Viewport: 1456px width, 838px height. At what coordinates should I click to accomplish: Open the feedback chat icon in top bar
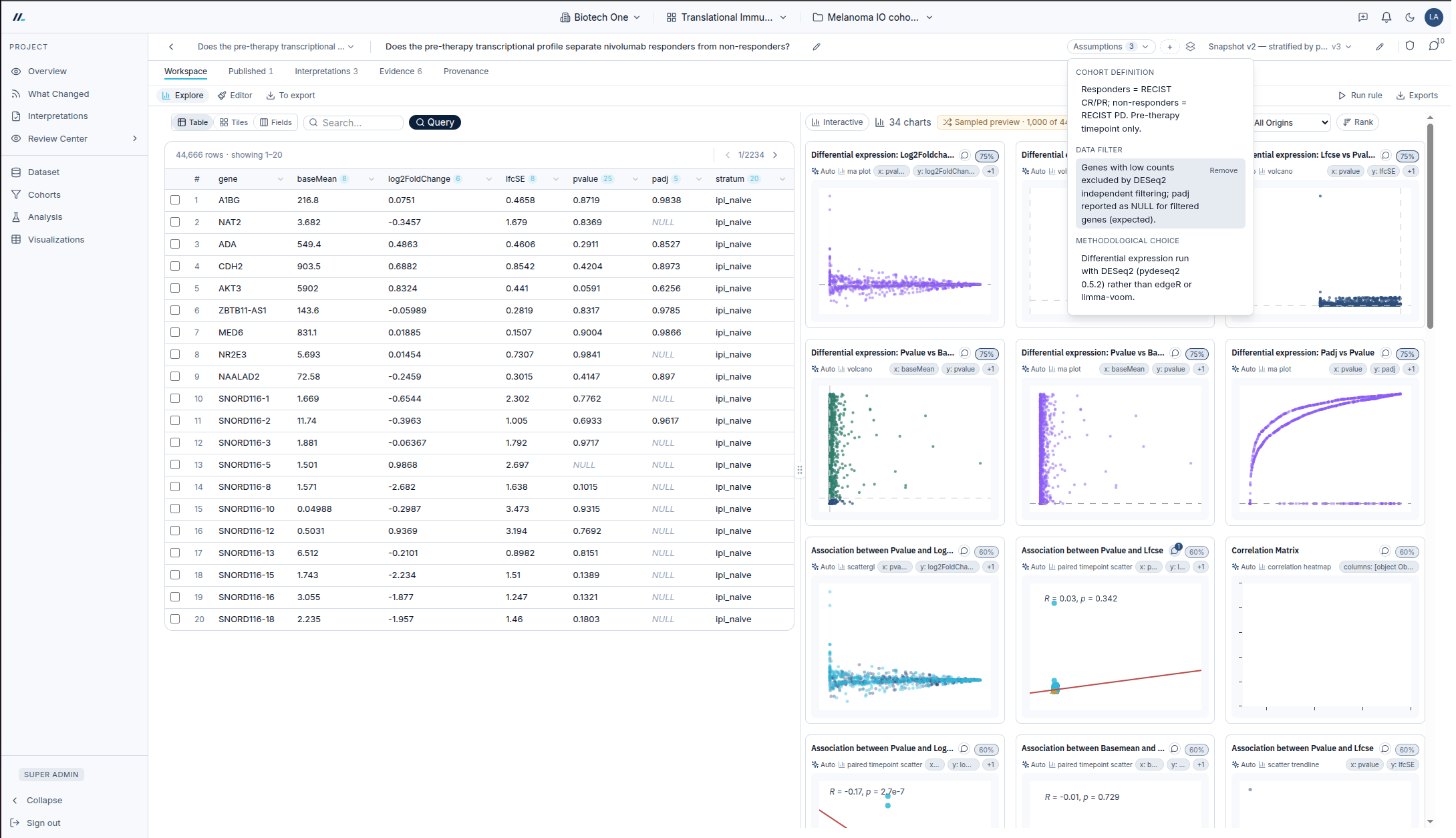1363,17
